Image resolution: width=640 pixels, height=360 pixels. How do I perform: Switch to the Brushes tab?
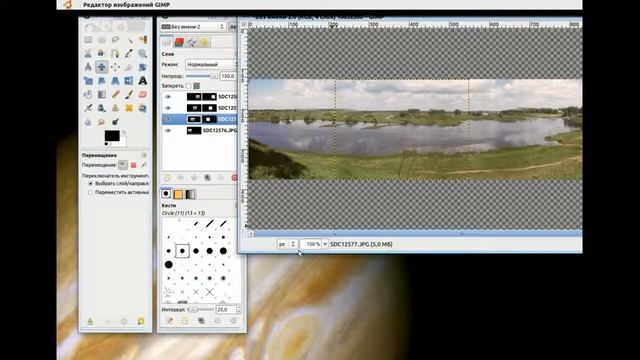tap(166, 194)
